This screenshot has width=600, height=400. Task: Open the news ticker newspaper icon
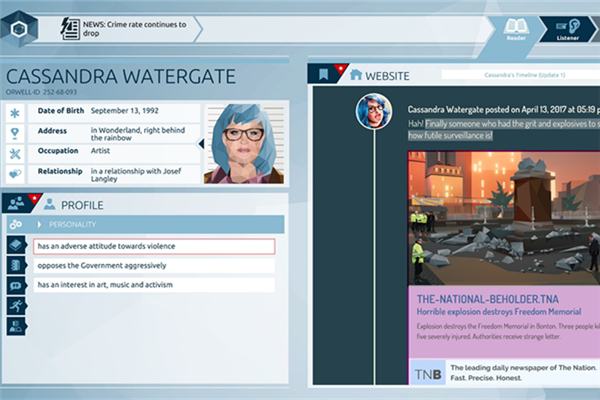pyautogui.click(x=70, y=29)
